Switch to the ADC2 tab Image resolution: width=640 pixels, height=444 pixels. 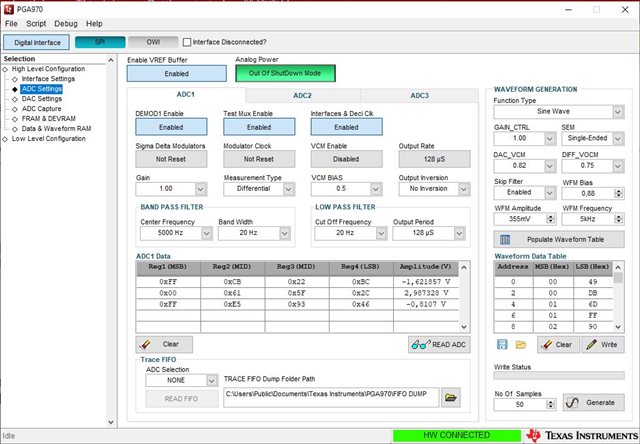pyautogui.click(x=302, y=95)
